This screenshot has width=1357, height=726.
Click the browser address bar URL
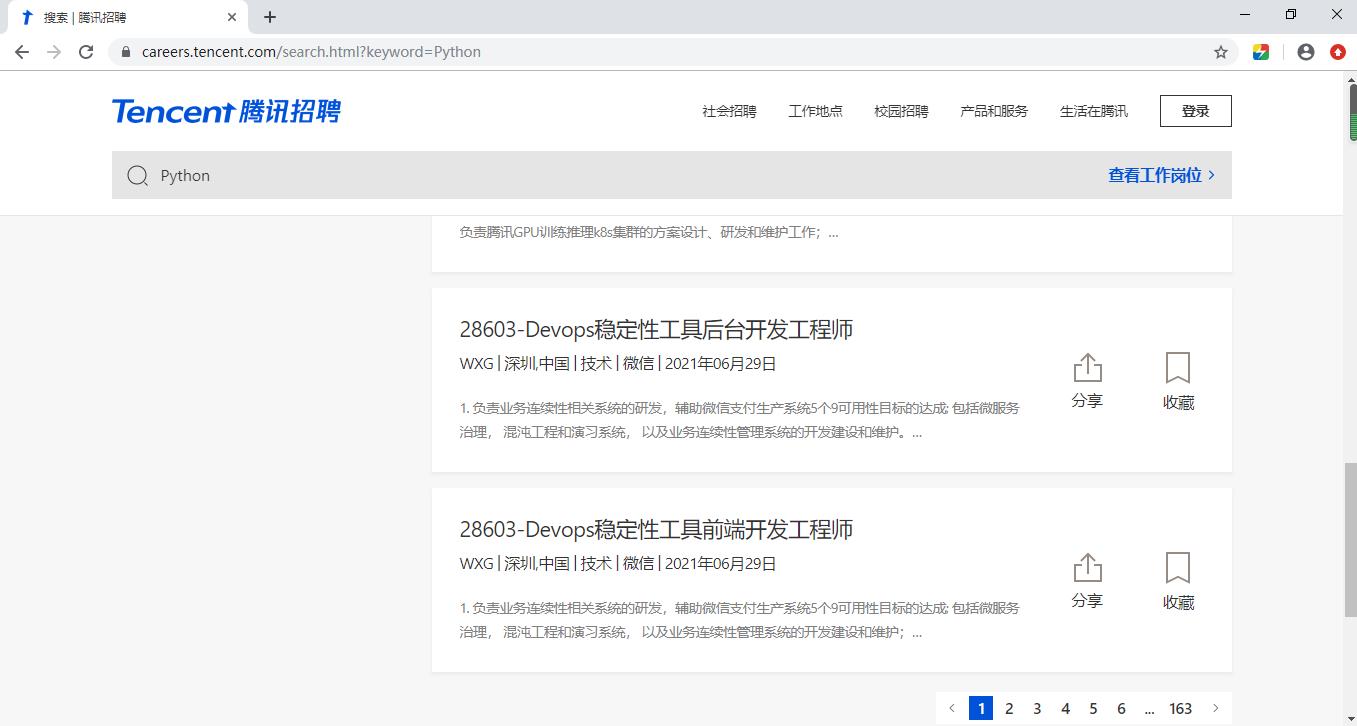click(311, 52)
